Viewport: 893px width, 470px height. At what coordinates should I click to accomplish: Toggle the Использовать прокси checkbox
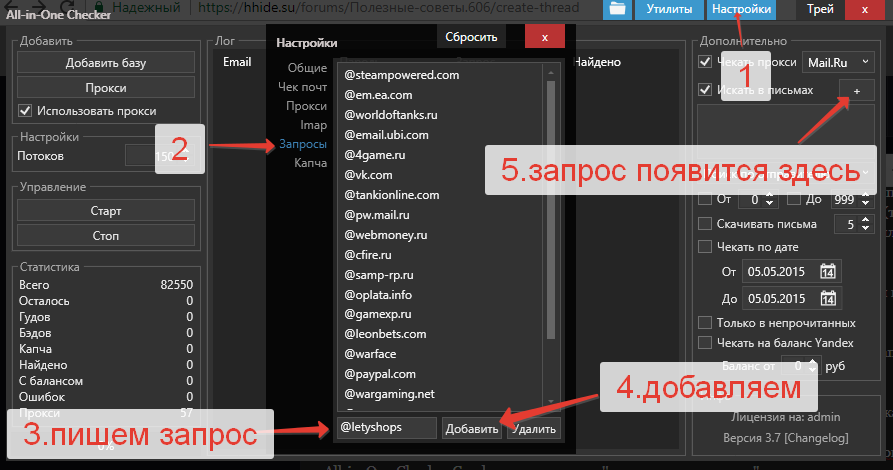click(x=26, y=111)
